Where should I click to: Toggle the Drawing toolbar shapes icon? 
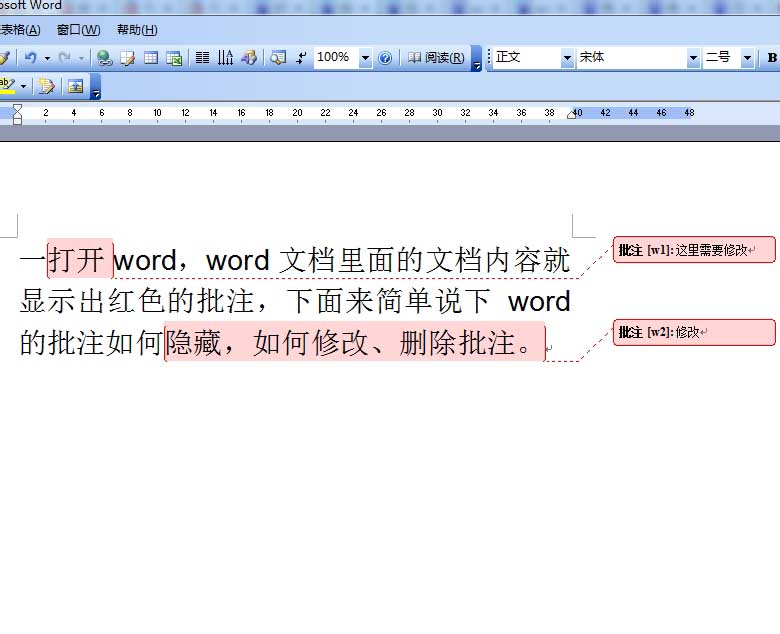[249, 58]
